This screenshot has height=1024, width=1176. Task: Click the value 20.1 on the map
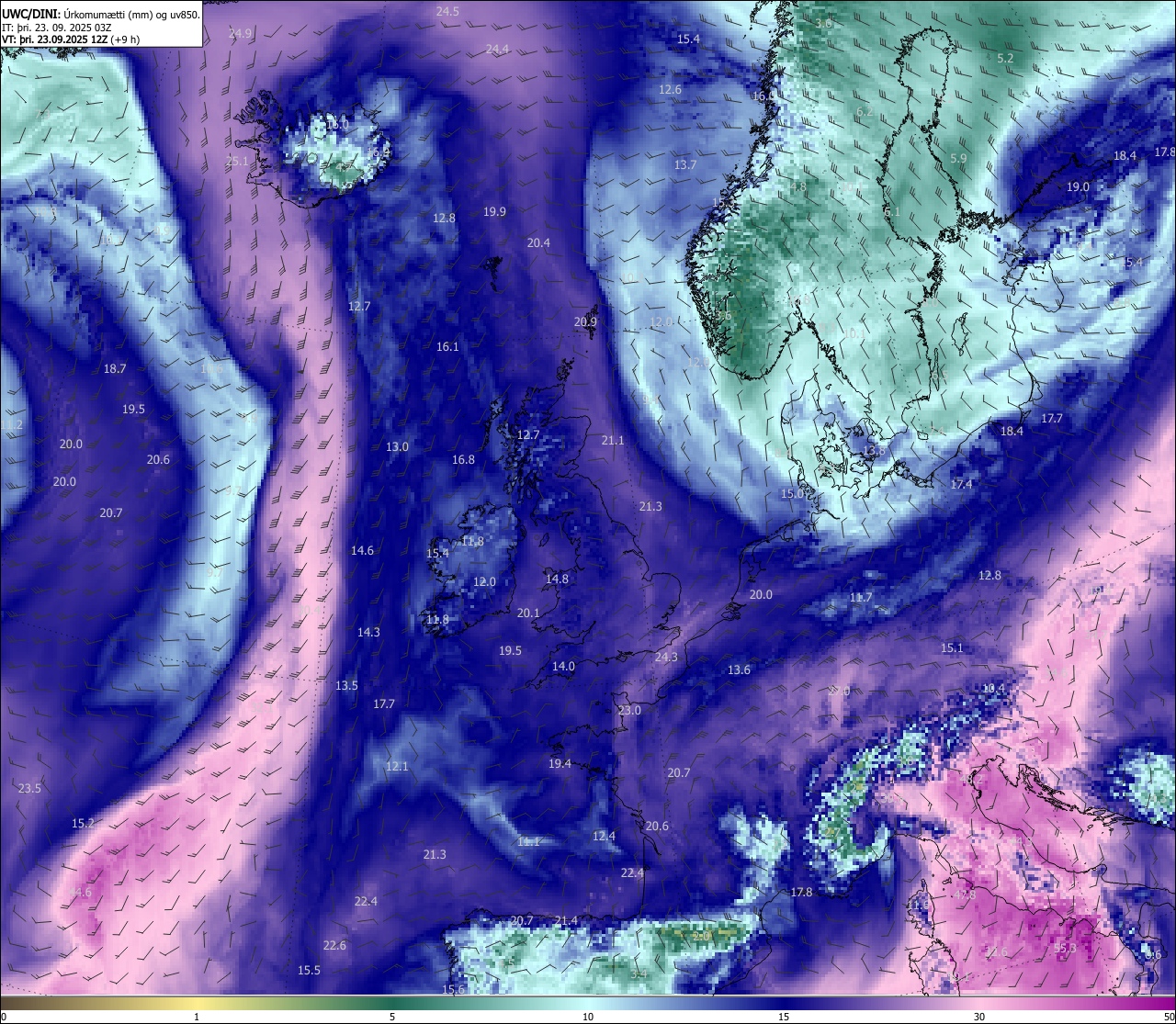tap(528, 613)
